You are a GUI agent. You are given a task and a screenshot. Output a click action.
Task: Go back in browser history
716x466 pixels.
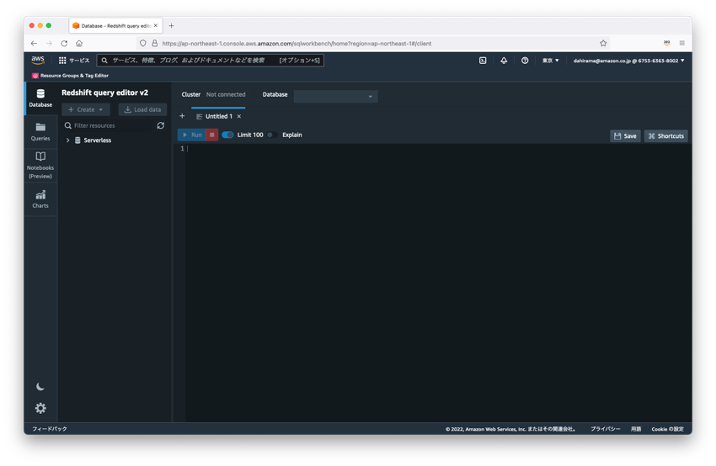click(x=34, y=43)
